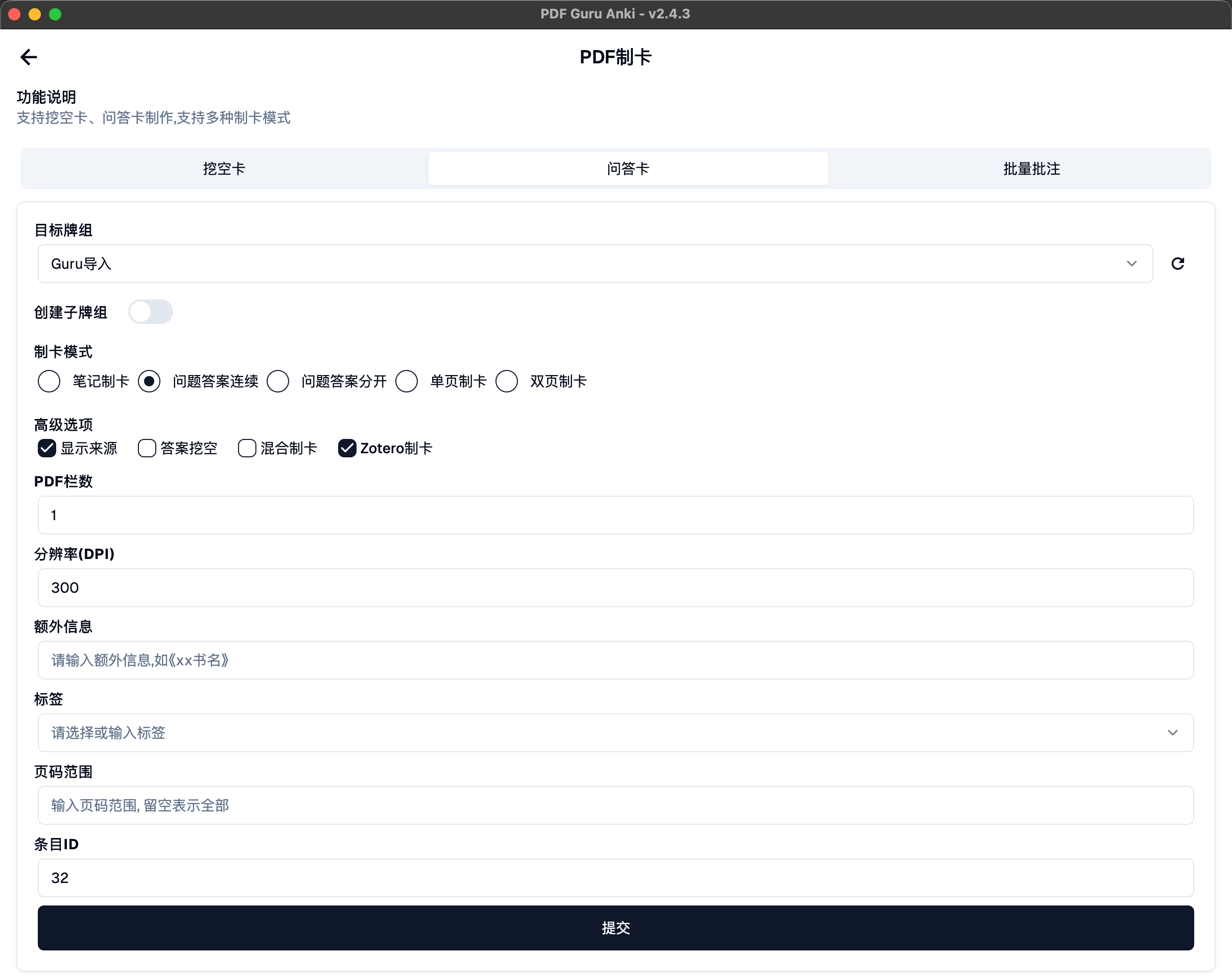Check the 混合制卡 option

(247, 448)
